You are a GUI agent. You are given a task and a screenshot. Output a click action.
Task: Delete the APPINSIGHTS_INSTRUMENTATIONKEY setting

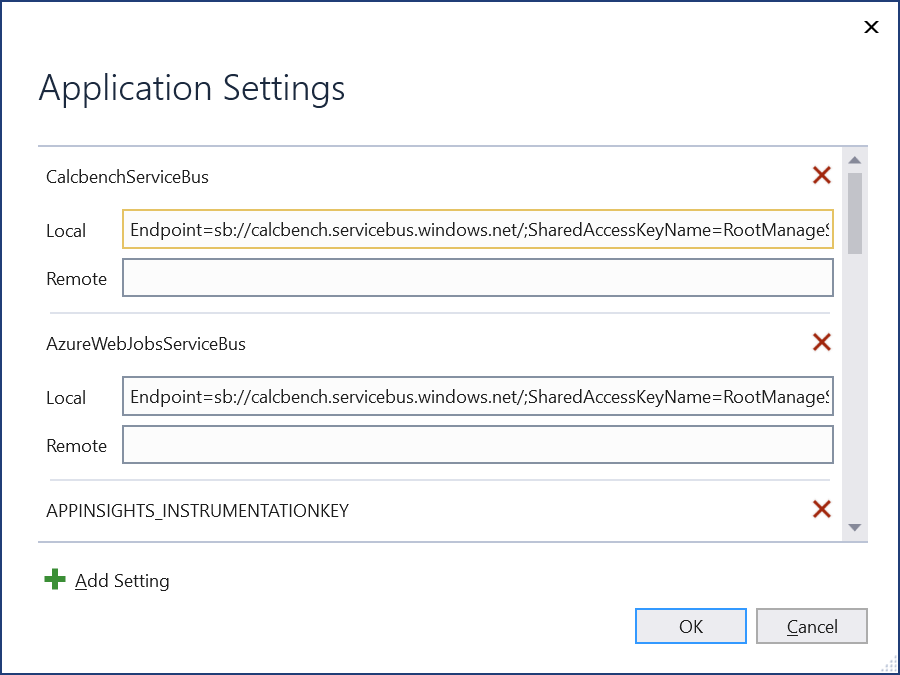tap(821, 509)
